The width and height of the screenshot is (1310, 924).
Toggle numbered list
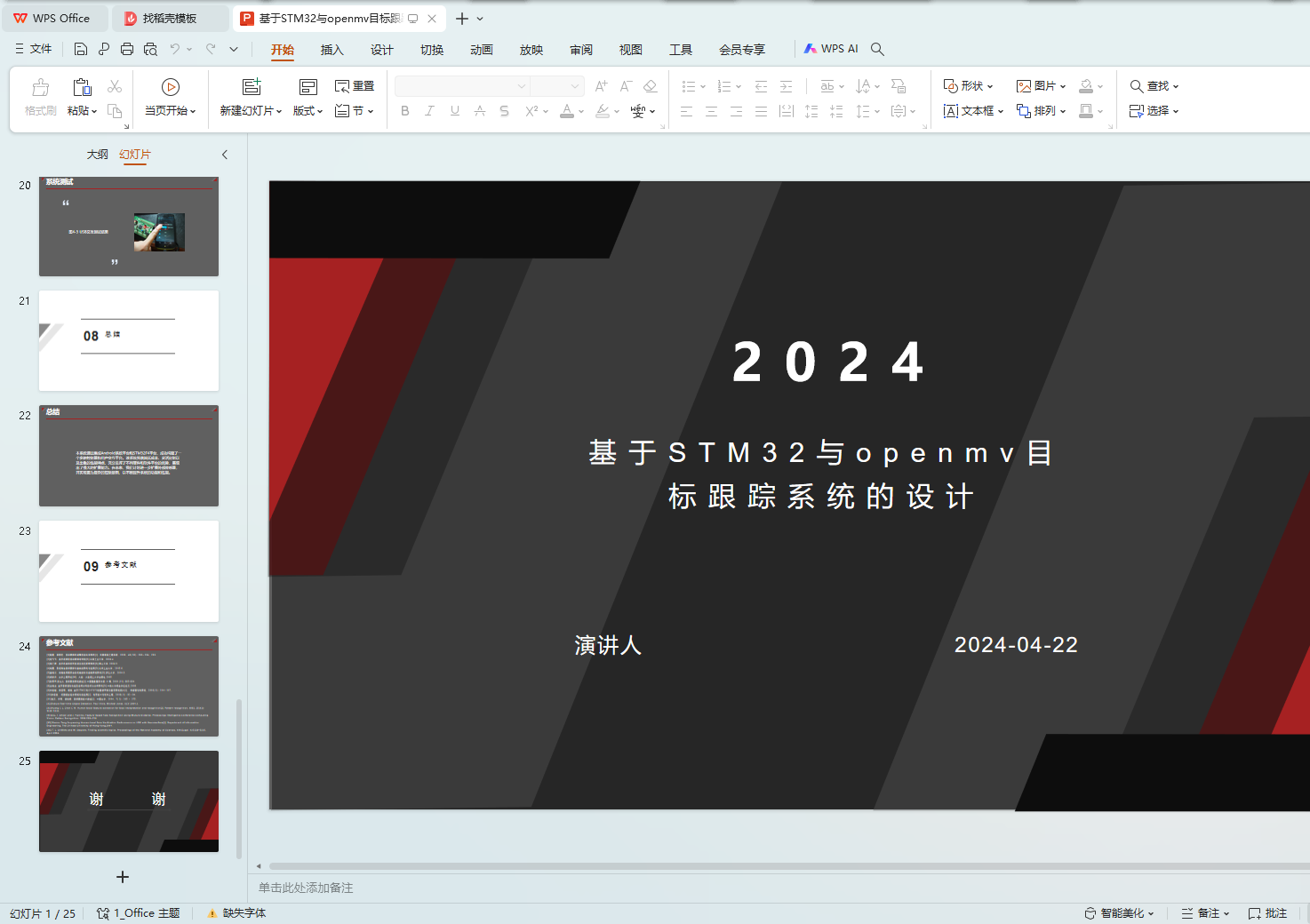coord(724,86)
